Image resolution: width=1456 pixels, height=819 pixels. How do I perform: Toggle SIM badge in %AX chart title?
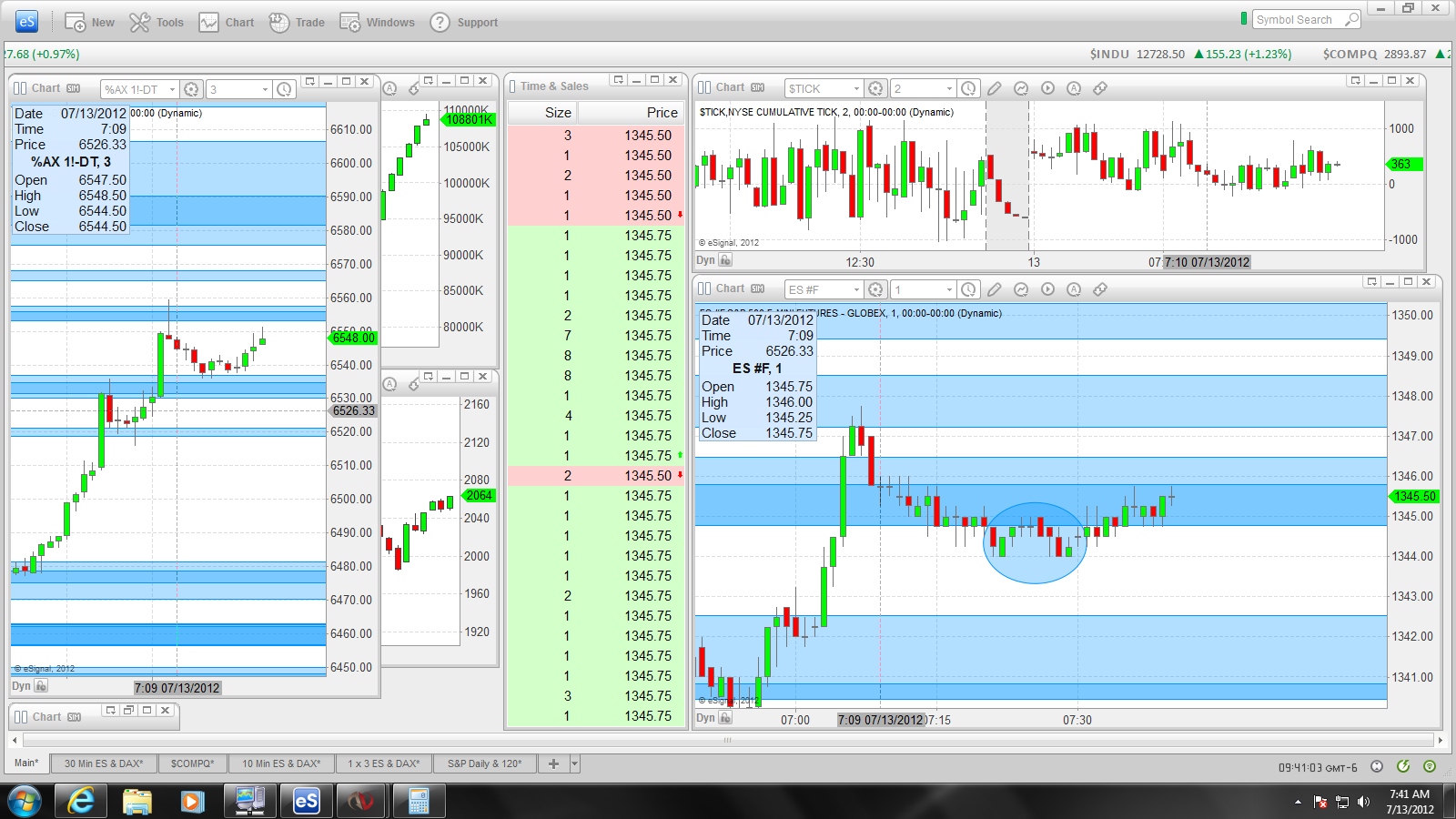pos(74,88)
